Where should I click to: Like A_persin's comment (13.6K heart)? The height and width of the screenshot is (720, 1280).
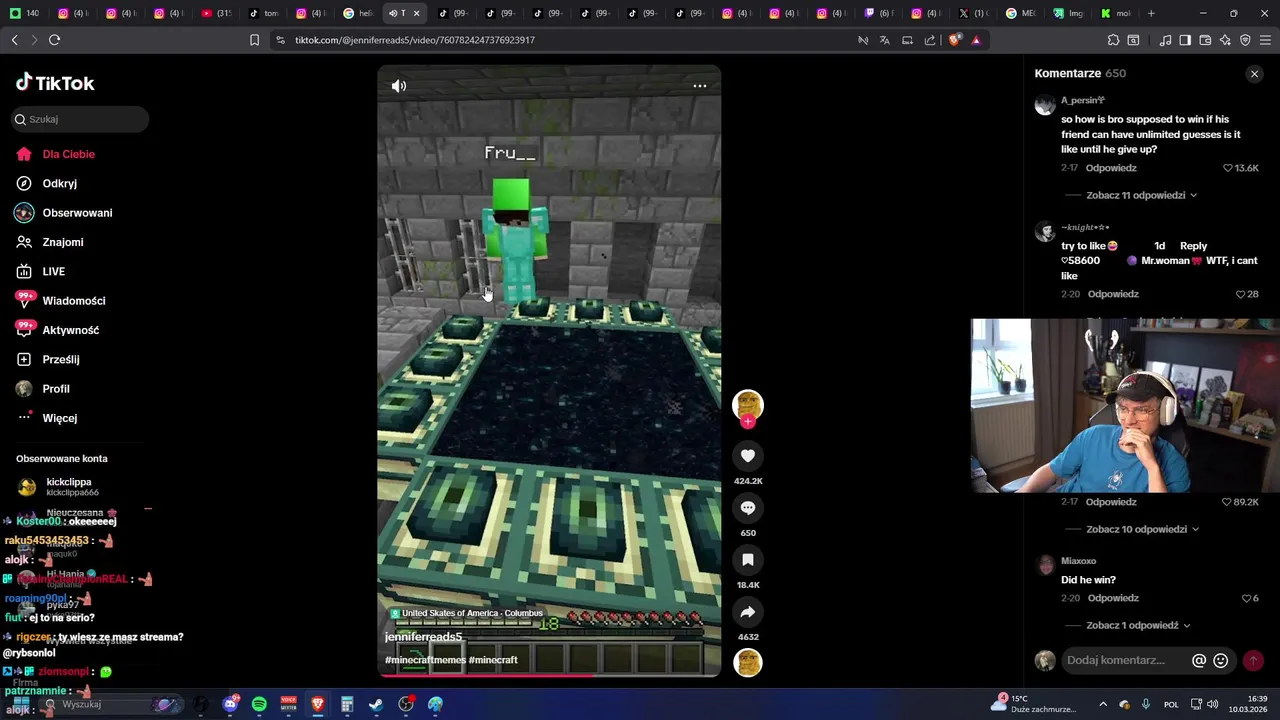pyautogui.click(x=1228, y=168)
